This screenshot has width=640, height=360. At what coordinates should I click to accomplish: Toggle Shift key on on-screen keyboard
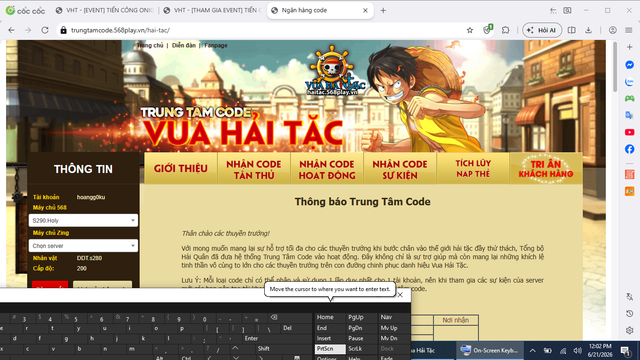[x=263, y=349]
